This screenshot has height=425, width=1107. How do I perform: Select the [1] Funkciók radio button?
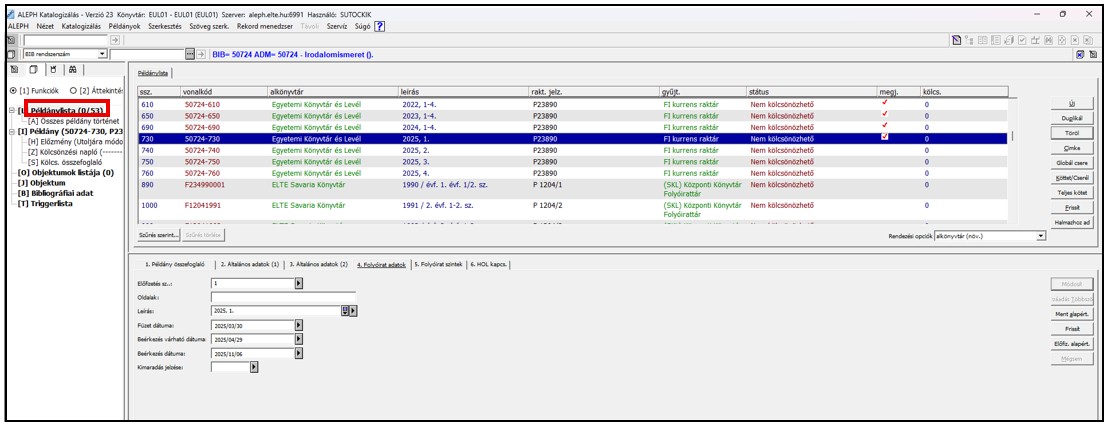[13, 91]
